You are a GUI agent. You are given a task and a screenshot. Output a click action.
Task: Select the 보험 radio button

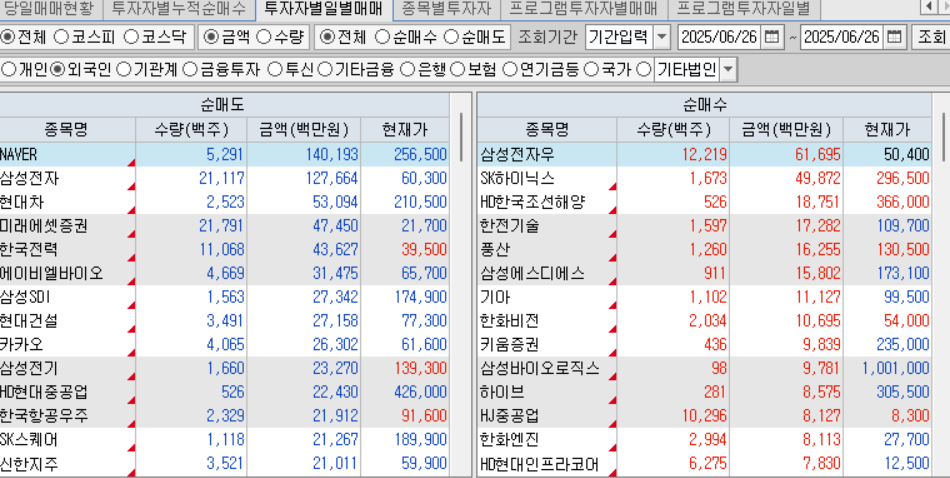click(x=458, y=70)
